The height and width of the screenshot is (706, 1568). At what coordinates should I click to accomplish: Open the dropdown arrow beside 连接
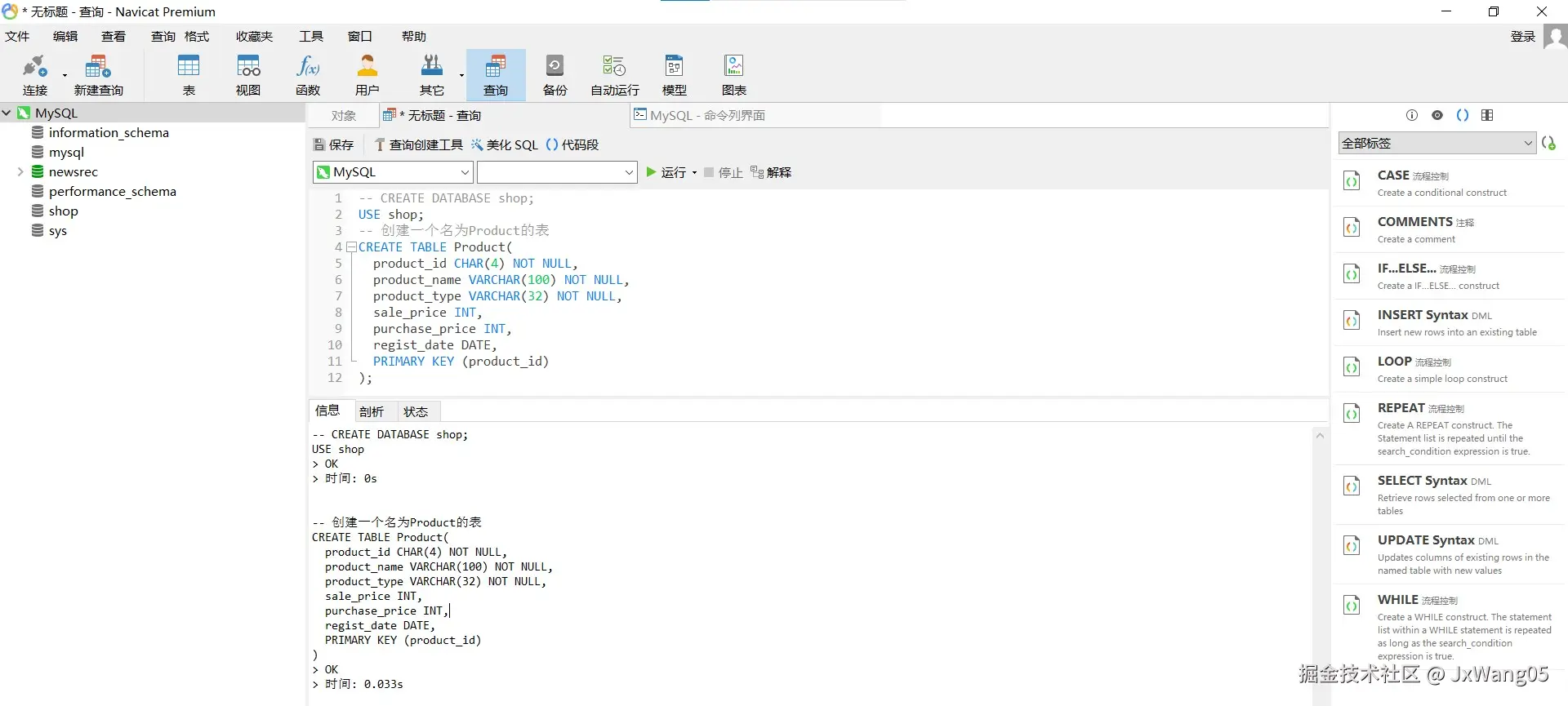(x=65, y=76)
